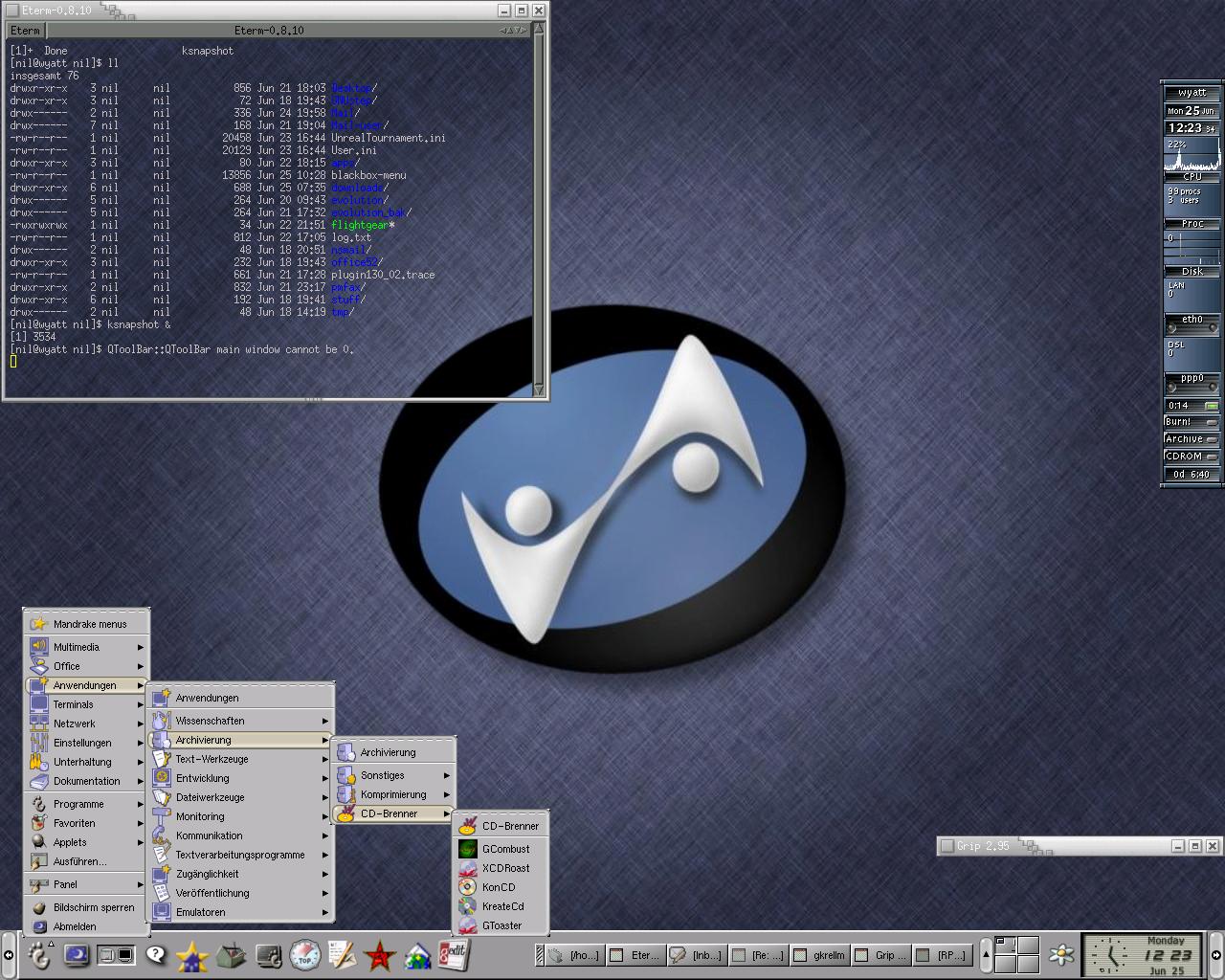Image resolution: width=1225 pixels, height=980 pixels.
Task: Launch KonCD from the menu
Action: [x=501, y=887]
